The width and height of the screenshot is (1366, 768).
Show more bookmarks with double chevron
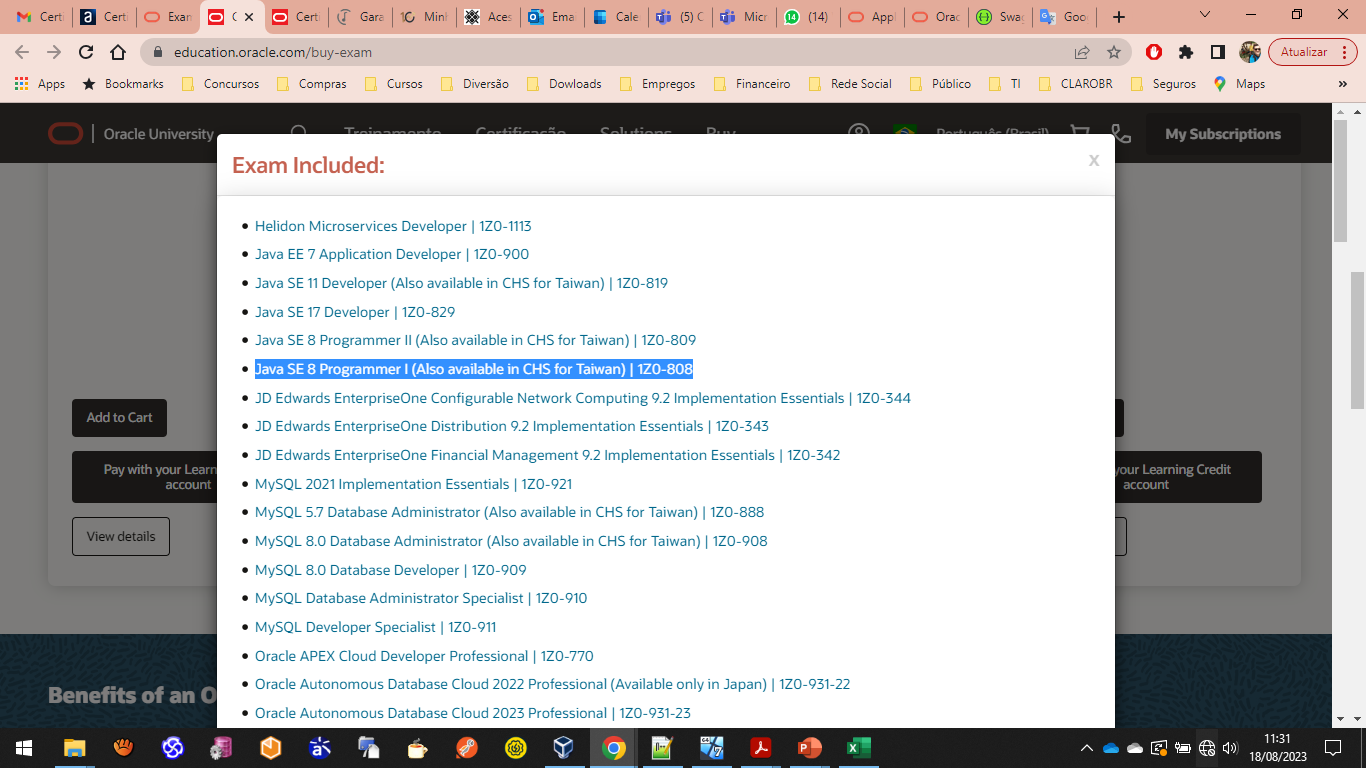tap(1342, 84)
